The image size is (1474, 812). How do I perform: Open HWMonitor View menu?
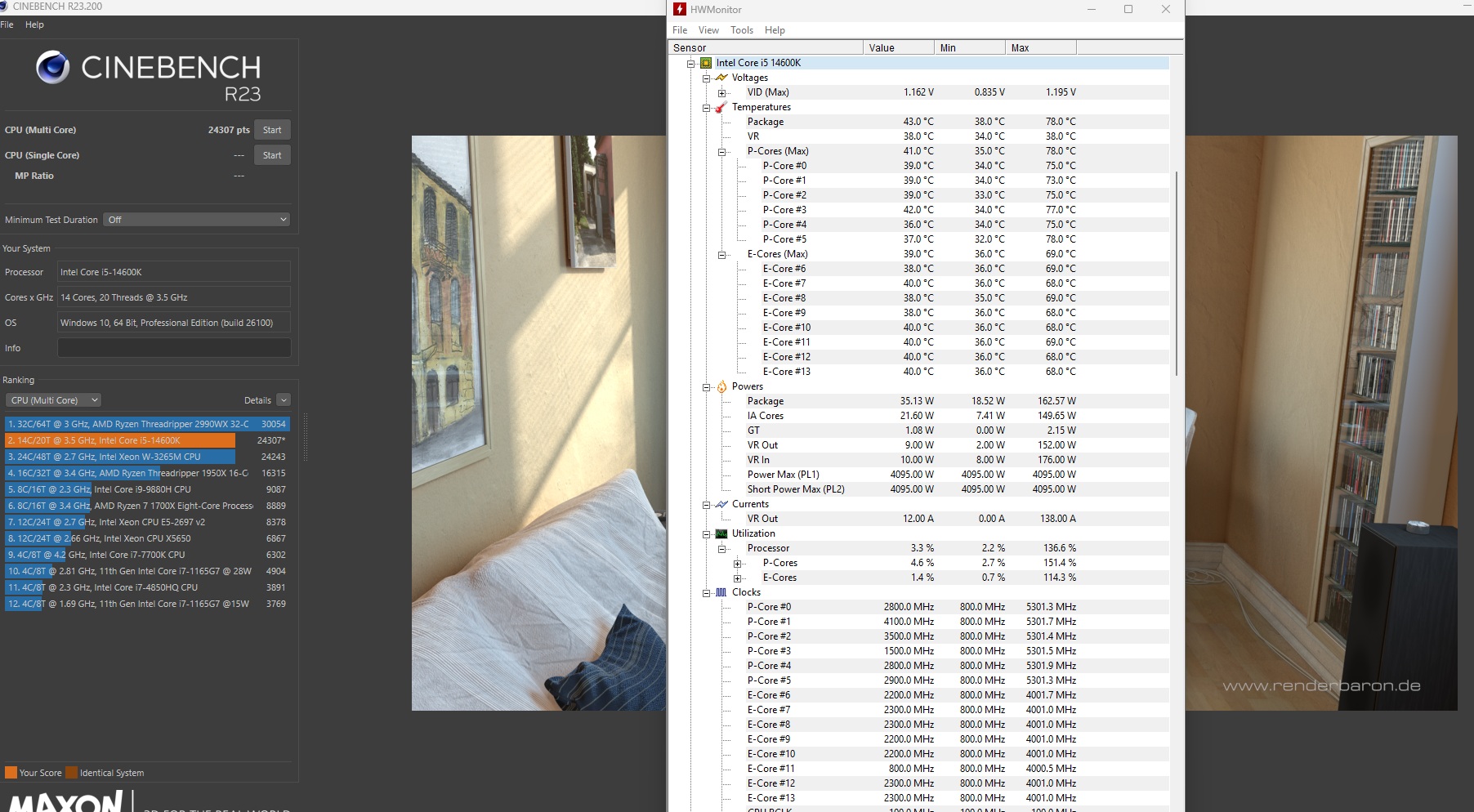click(708, 30)
